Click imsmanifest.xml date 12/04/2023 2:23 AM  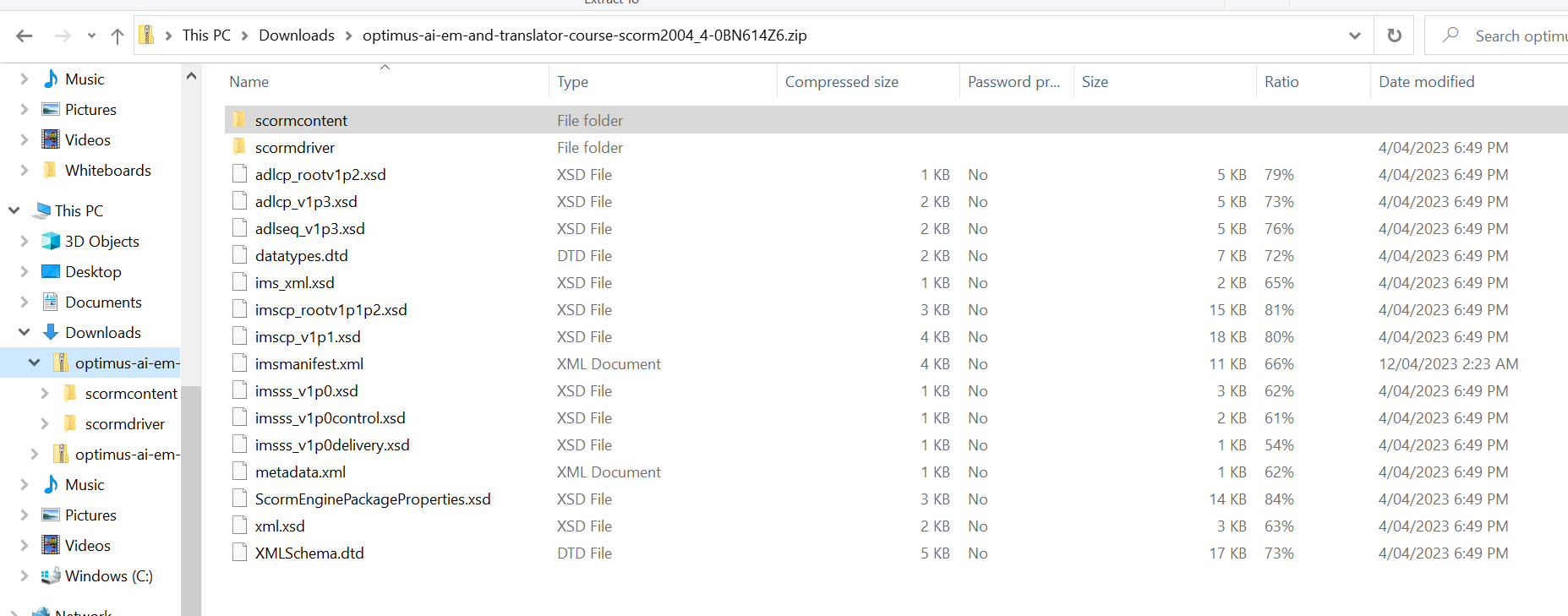(1448, 363)
